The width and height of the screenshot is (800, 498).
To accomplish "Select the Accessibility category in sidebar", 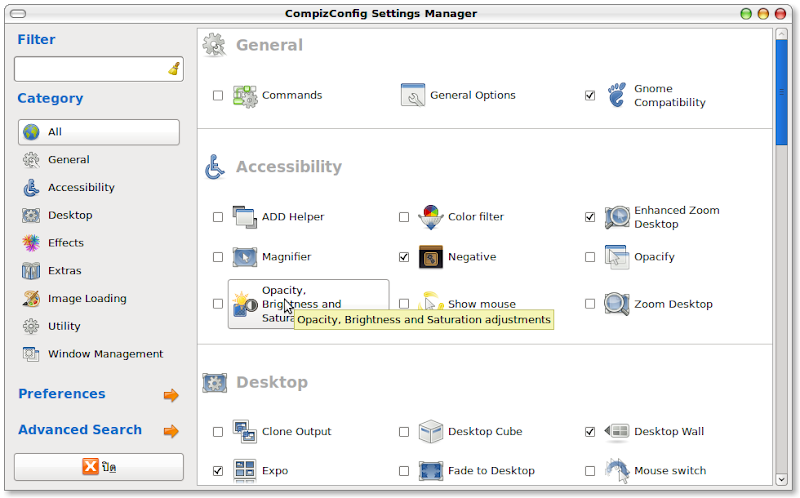I will click(x=99, y=188).
